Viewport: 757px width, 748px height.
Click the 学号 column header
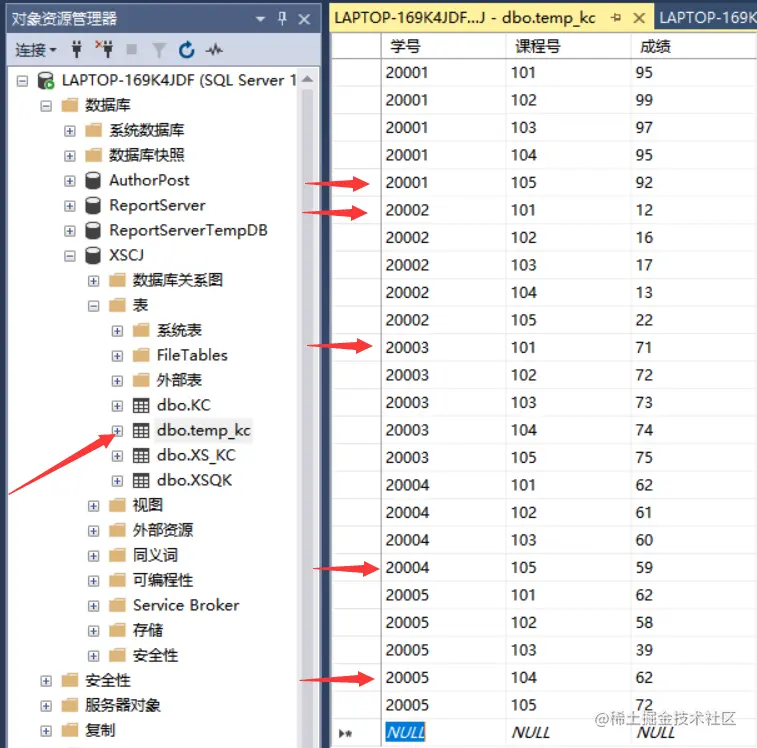tap(444, 46)
